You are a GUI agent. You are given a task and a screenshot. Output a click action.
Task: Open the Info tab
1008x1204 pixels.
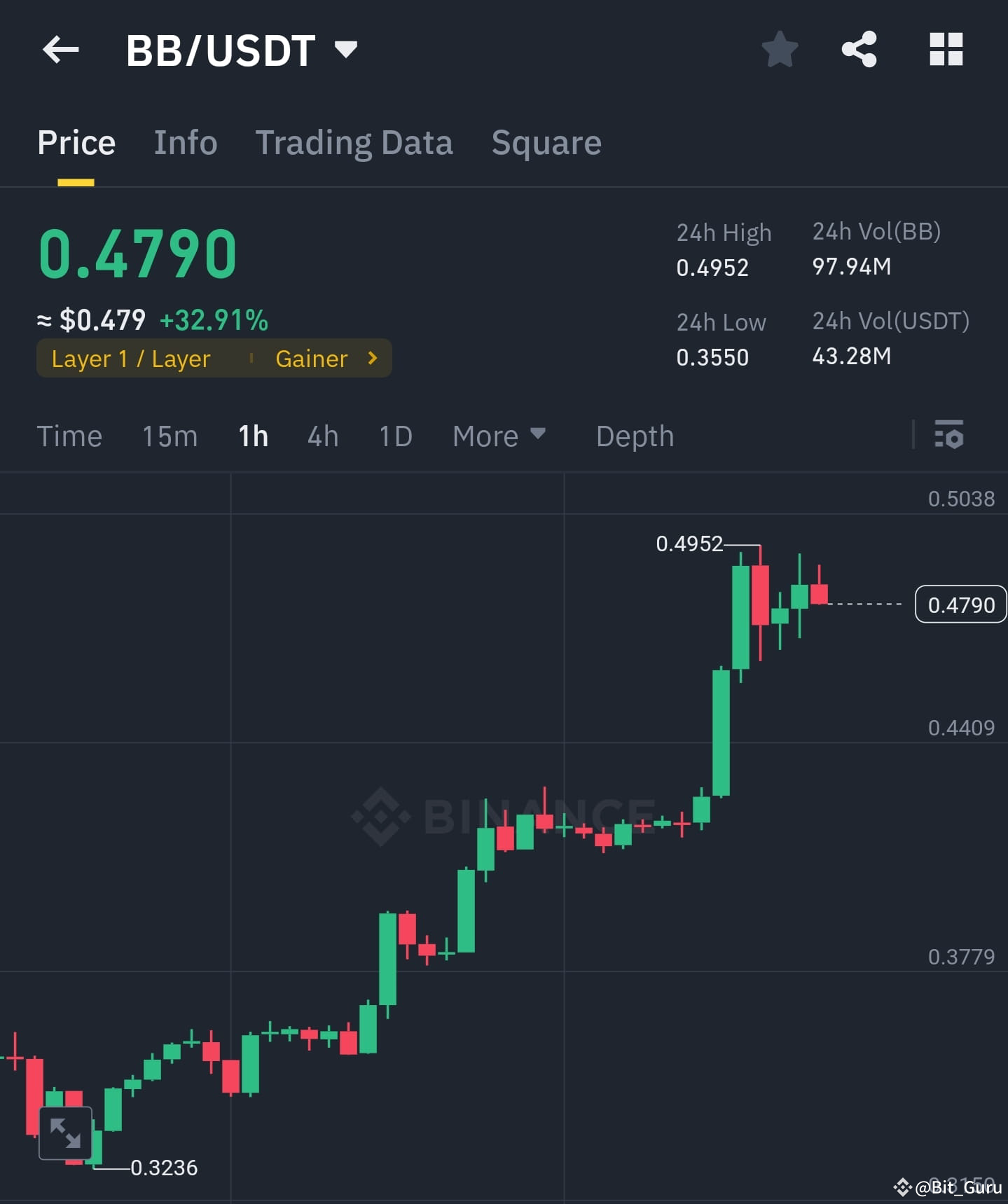(x=185, y=142)
